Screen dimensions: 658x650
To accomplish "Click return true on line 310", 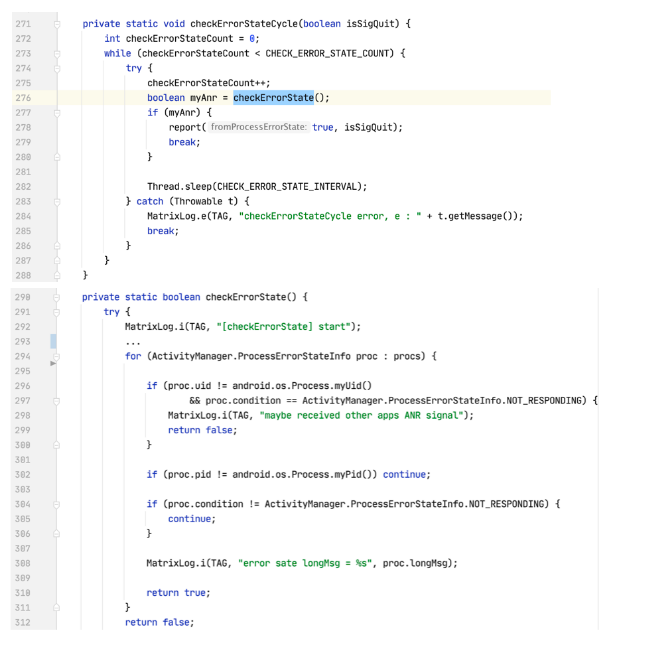I will (176, 593).
